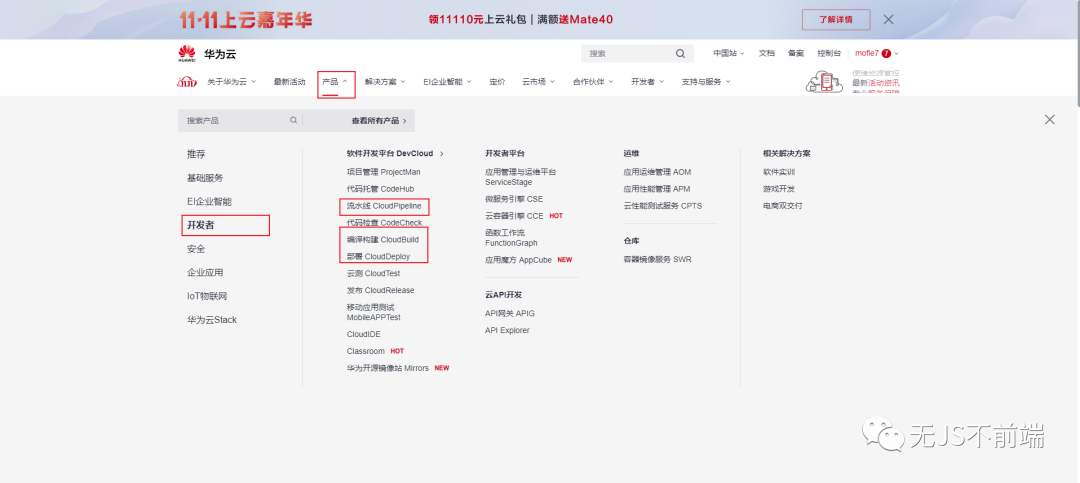Image resolution: width=1080 pixels, height=483 pixels.
Task: Click the Huawei Cloud logo
Action: (x=206, y=54)
